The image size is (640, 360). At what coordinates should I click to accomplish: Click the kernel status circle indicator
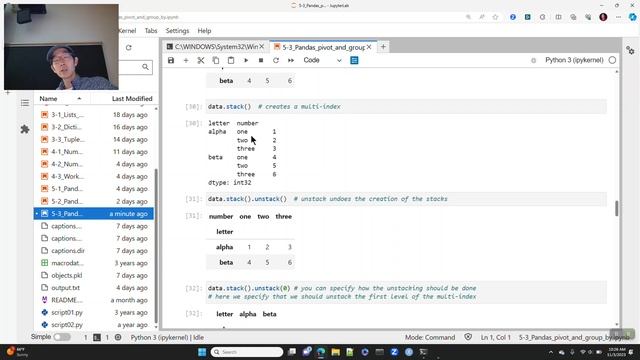[x=612, y=60]
